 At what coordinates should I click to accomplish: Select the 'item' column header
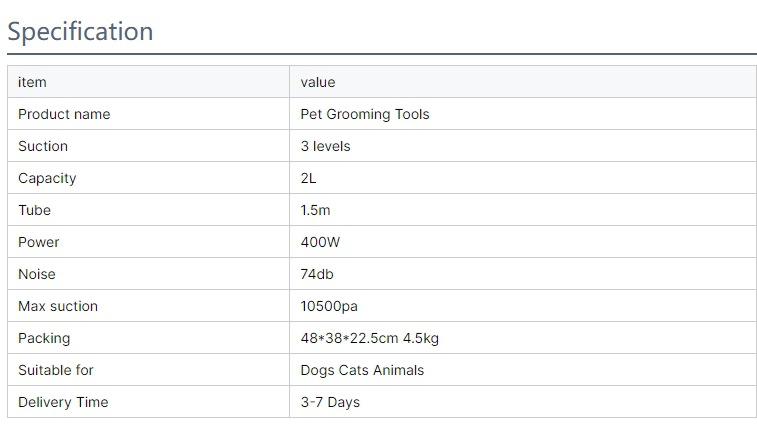click(x=33, y=82)
